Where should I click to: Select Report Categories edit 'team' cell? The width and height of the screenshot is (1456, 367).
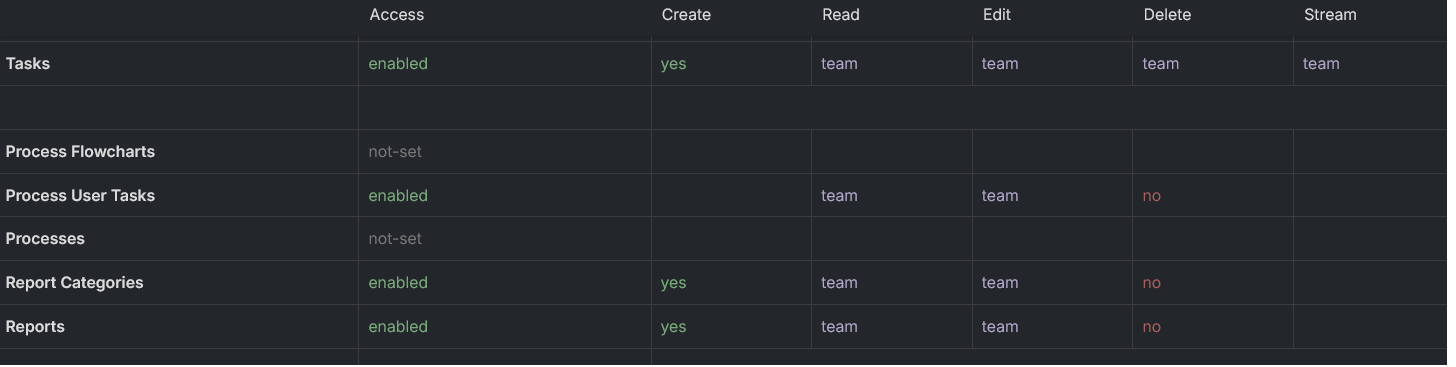(x=1000, y=283)
